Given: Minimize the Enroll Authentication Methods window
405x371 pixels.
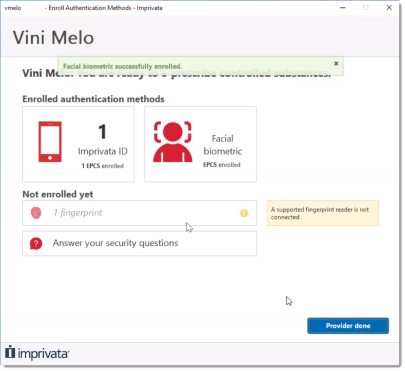Looking at the screenshot, I should click(x=343, y=7).
